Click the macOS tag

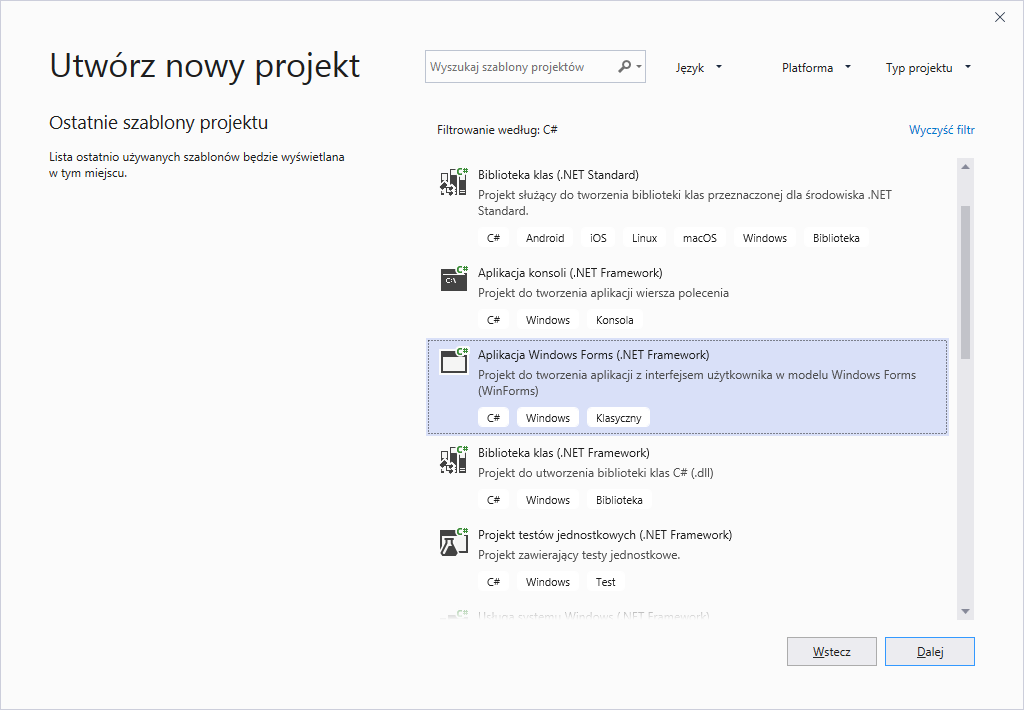point(699,238)
